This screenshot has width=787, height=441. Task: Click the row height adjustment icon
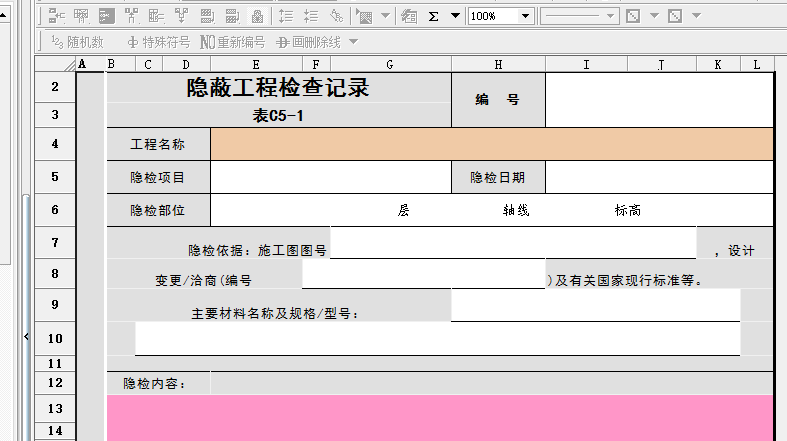coord(286,16)
